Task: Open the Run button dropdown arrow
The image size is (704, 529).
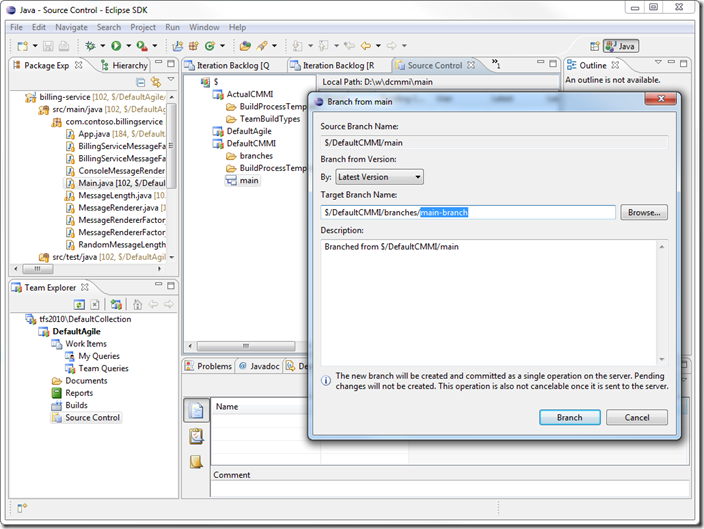Action: 128,46
